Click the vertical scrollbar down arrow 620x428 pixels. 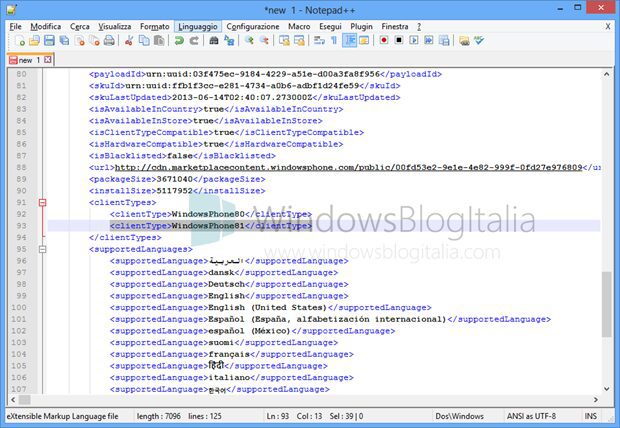[607, 389]
